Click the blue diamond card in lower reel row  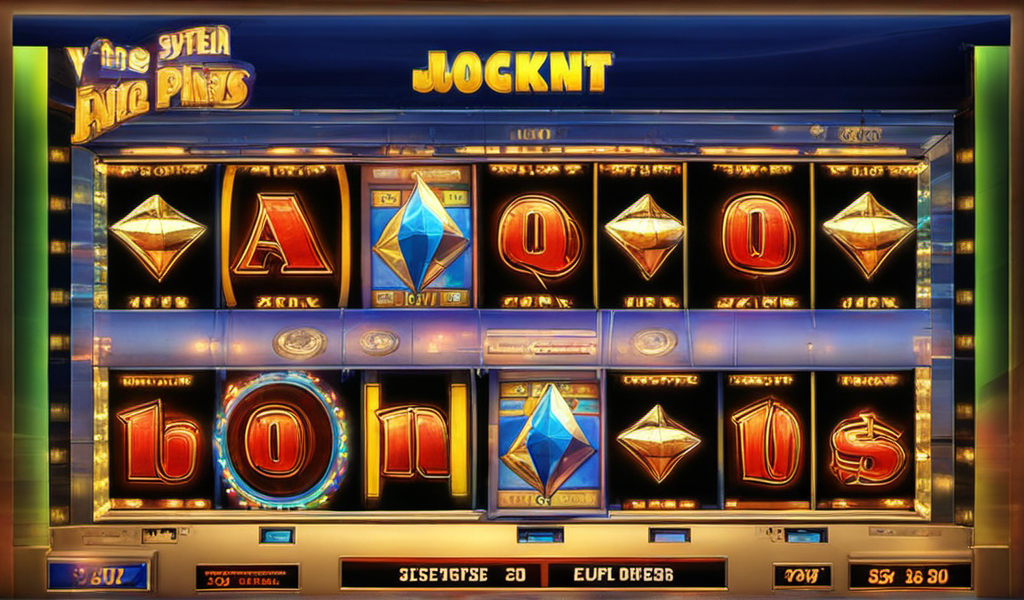548,441
